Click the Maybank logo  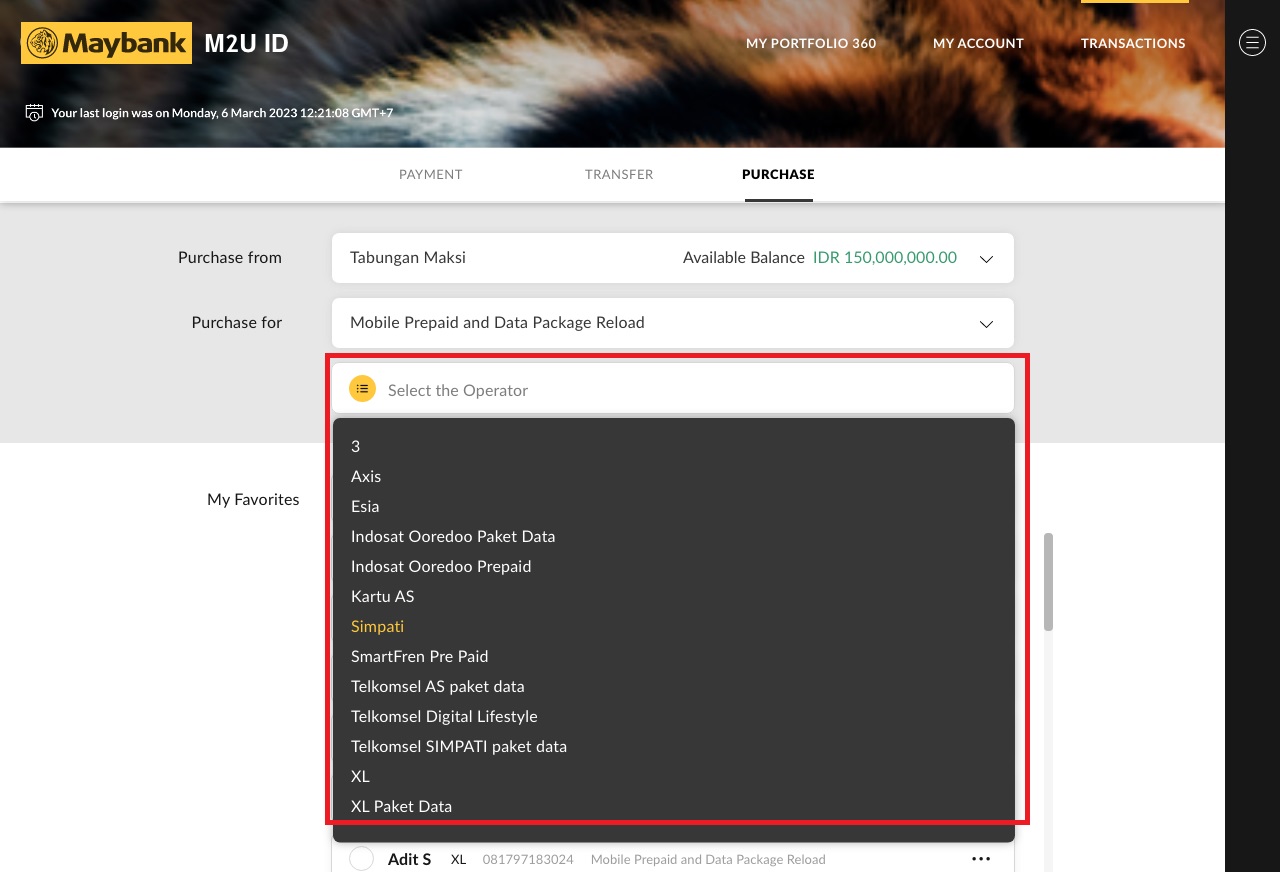pos(106,43)
